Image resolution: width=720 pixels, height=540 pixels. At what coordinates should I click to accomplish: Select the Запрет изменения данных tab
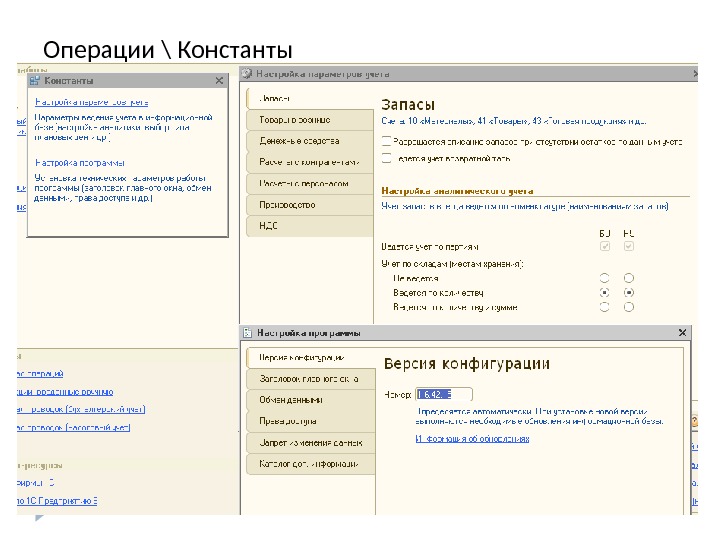[311, 443]
